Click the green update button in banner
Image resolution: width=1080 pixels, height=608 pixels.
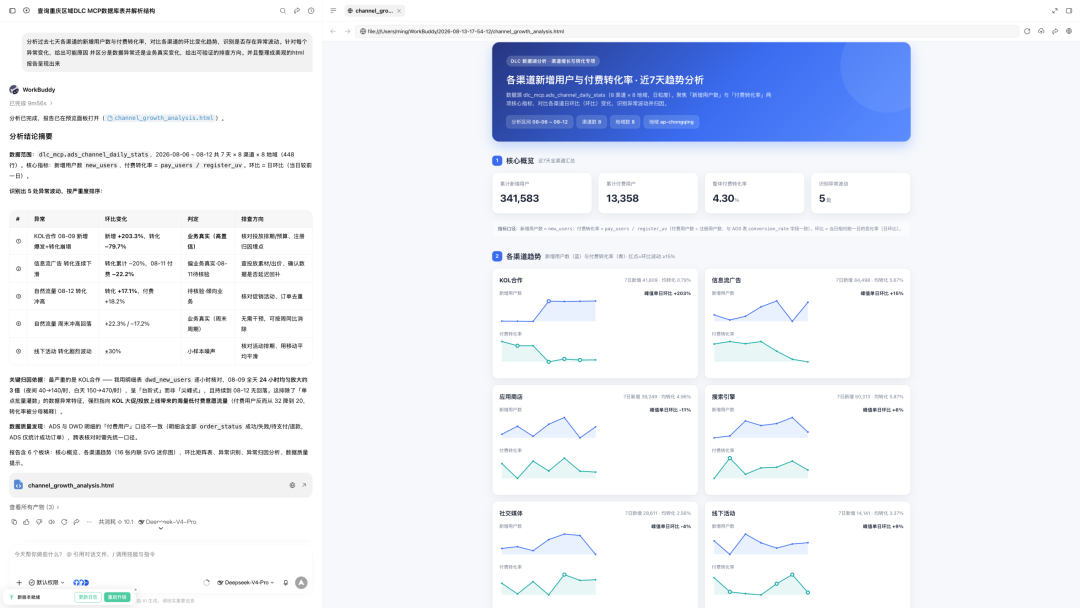point(117,597)
